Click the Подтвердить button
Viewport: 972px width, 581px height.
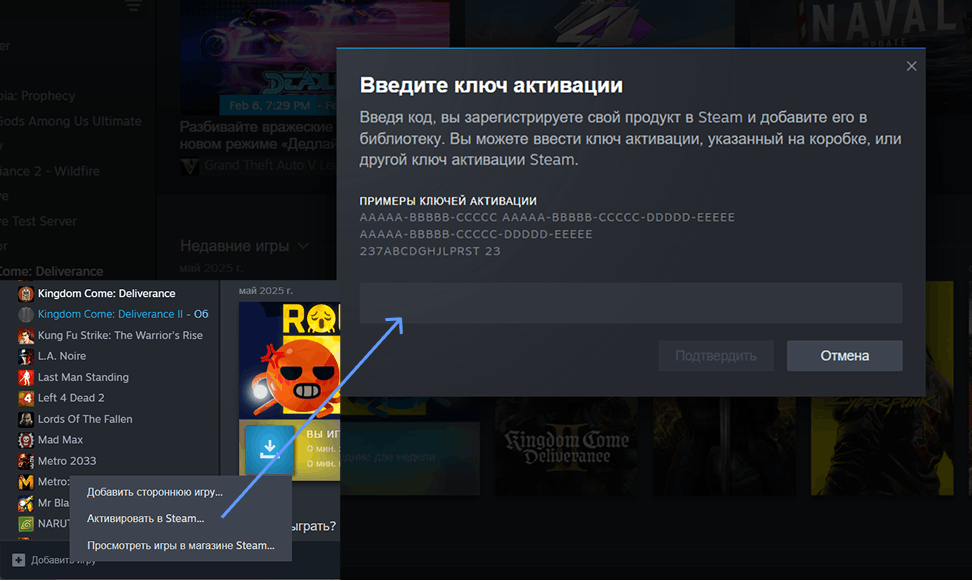click(x=715, y=355)
